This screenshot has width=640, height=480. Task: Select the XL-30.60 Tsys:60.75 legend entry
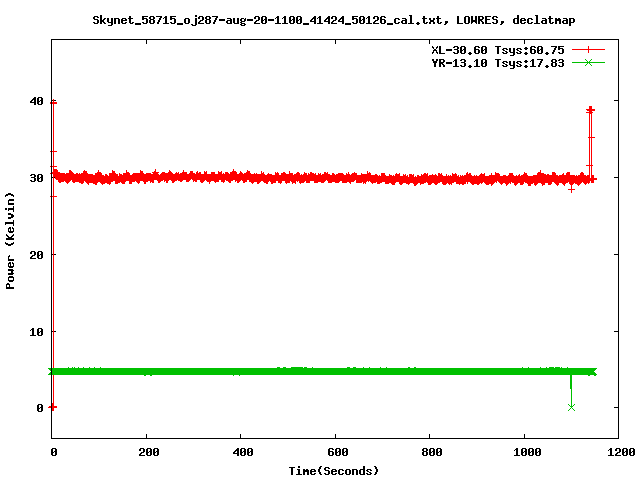(498, 50)
